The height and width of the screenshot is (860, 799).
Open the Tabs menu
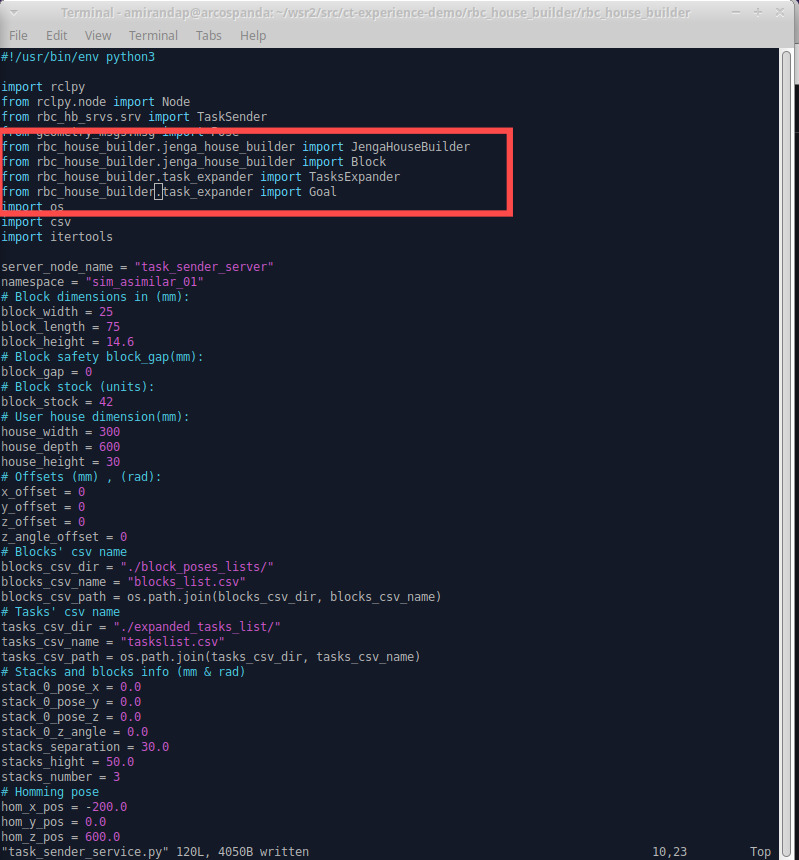click(209, 35)
